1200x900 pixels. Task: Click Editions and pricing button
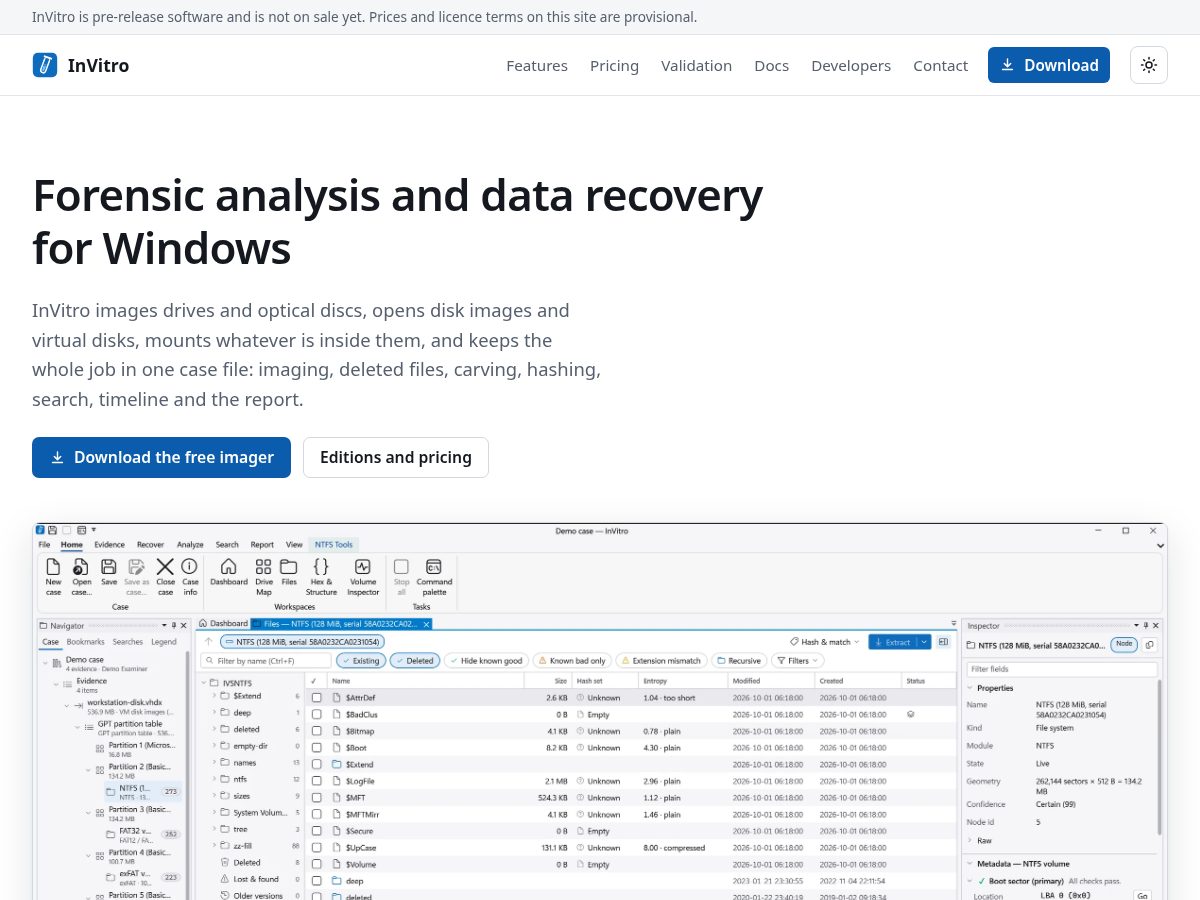pos(396,457)
